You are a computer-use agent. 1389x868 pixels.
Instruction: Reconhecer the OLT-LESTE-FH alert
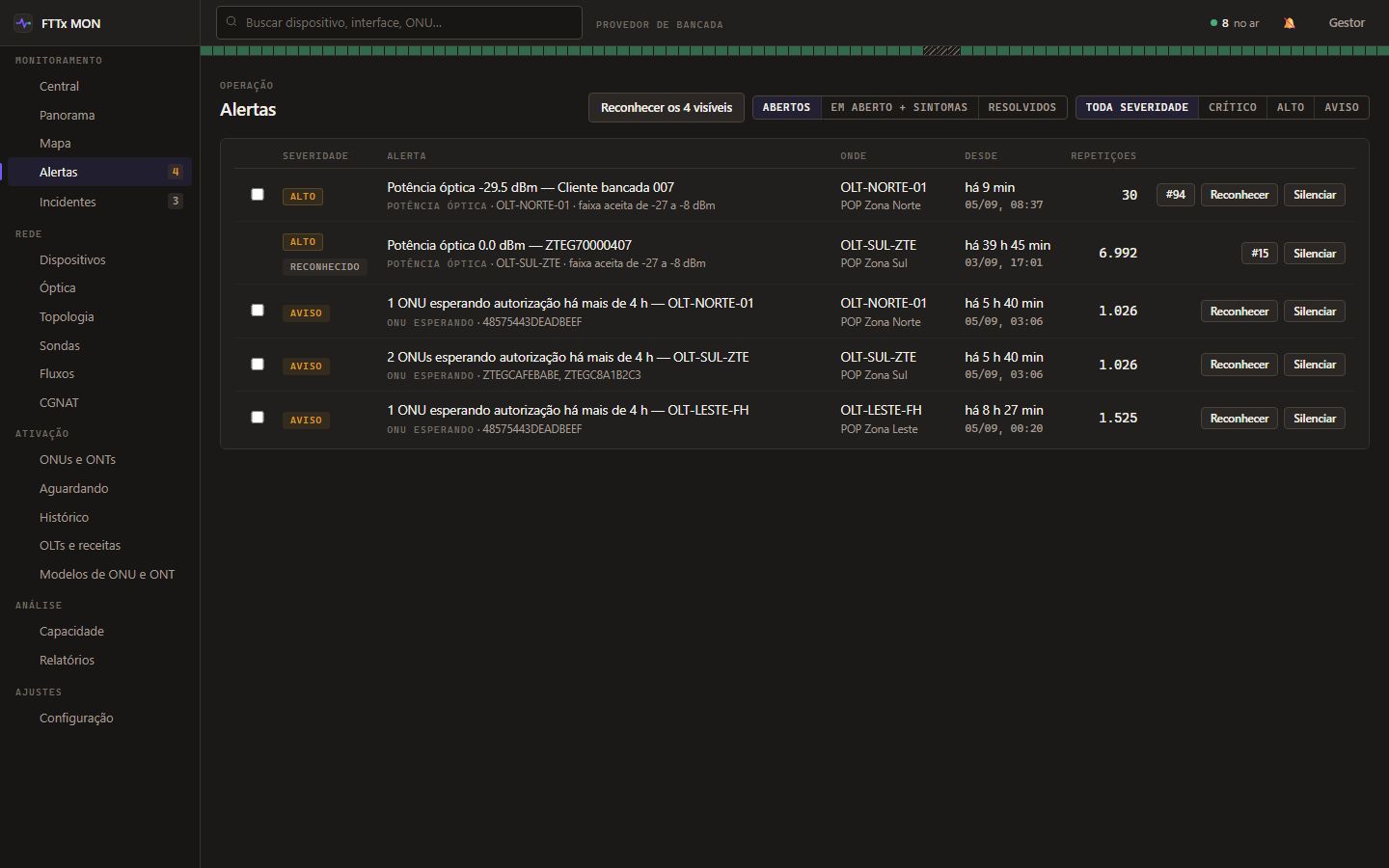(x=1239, y=419)
